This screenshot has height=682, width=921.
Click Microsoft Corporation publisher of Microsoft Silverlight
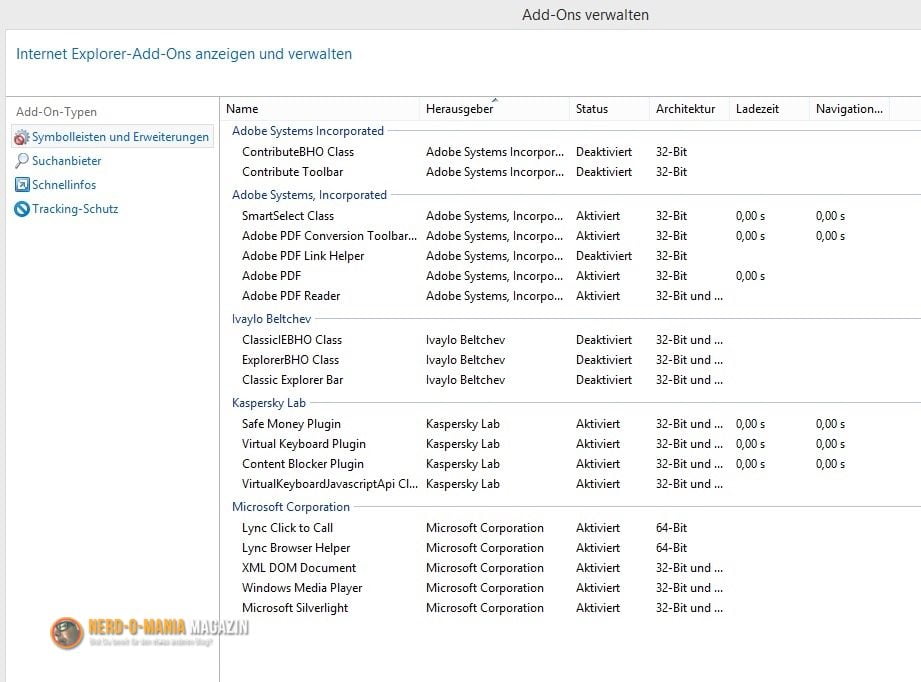click(485, 608)
